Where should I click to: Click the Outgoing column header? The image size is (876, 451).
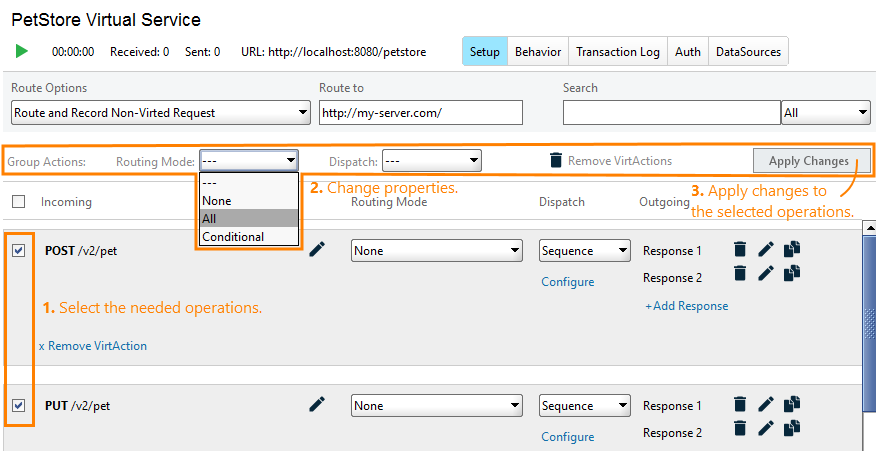click(664, 202)
